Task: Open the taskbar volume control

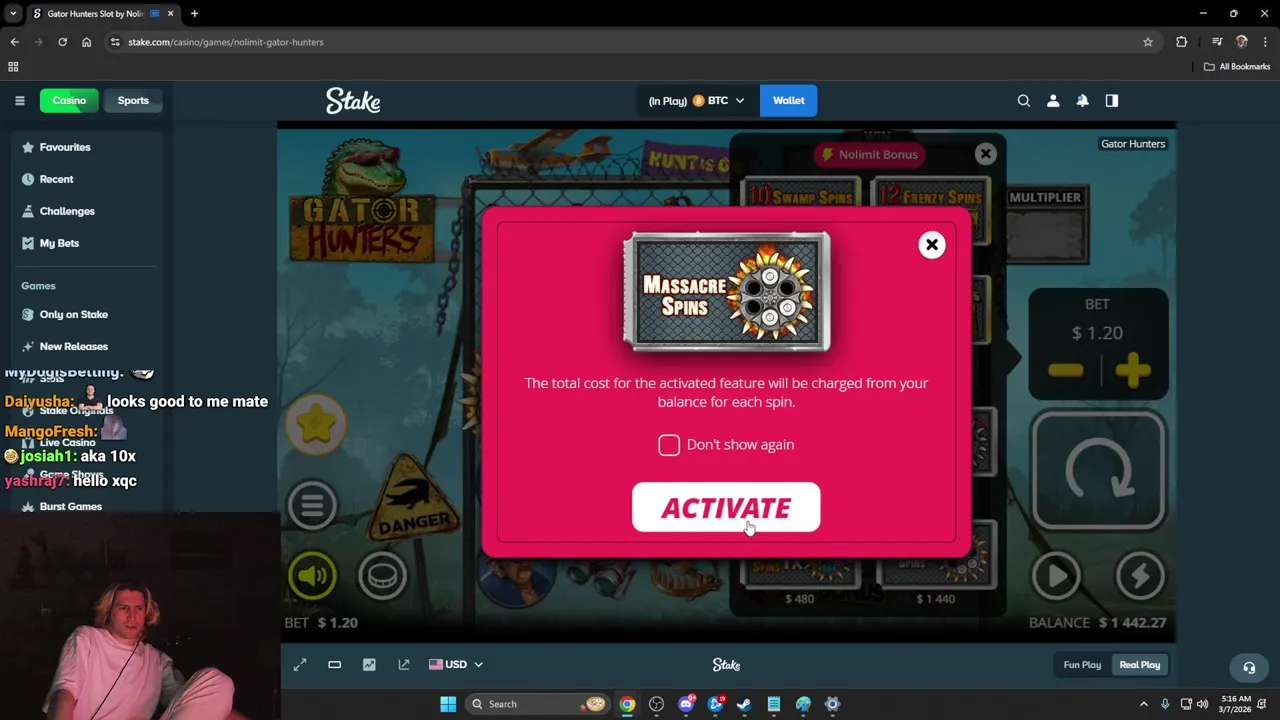Action: pos(1202,704)
